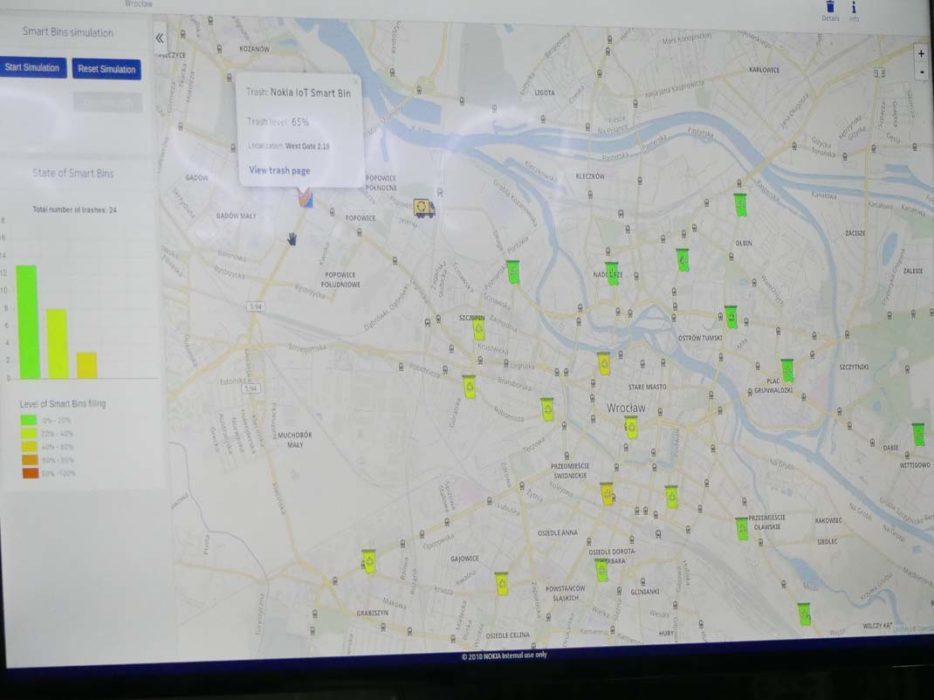Click the Reset Simulation button

(x=106, y=69)
